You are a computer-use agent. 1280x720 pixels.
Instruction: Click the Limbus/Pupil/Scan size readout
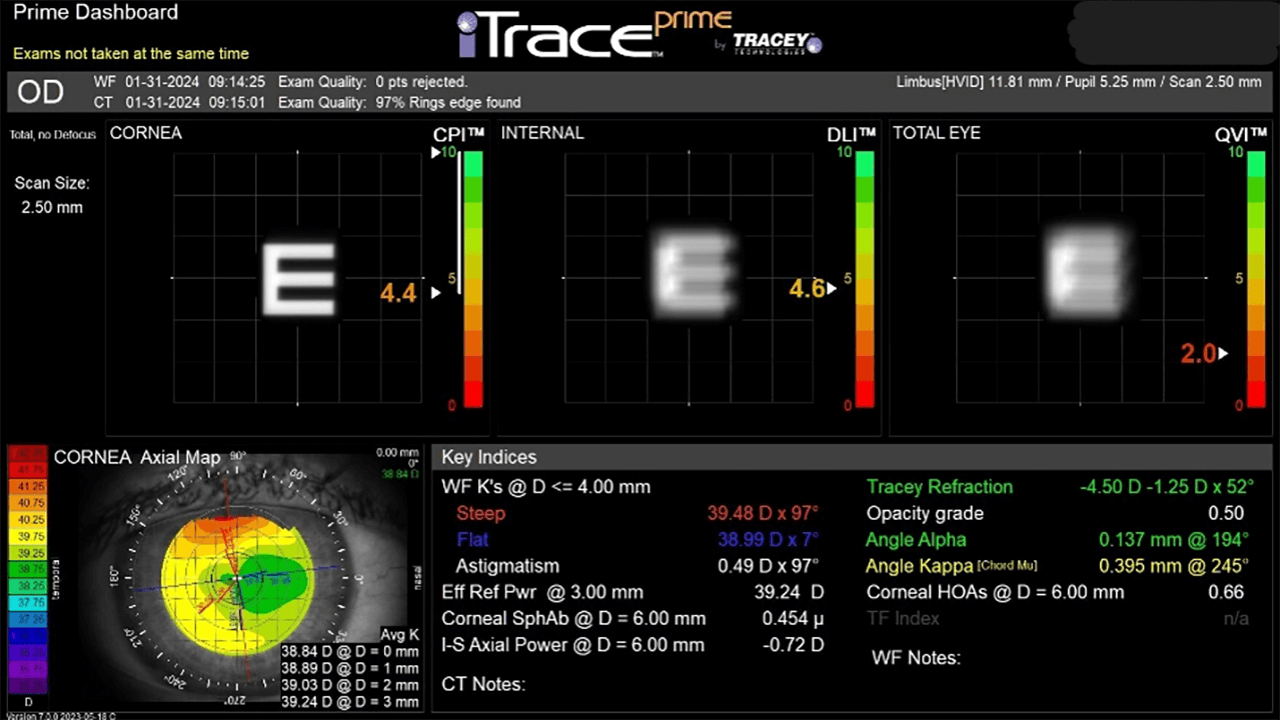click(x=1079, y=82)
